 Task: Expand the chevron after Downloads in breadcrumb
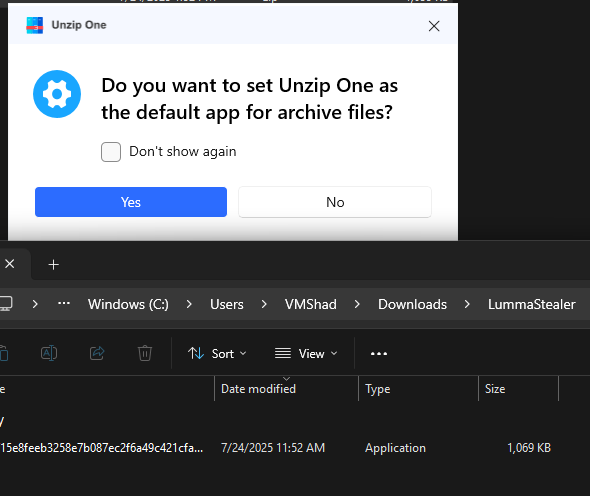pos(467,304)
